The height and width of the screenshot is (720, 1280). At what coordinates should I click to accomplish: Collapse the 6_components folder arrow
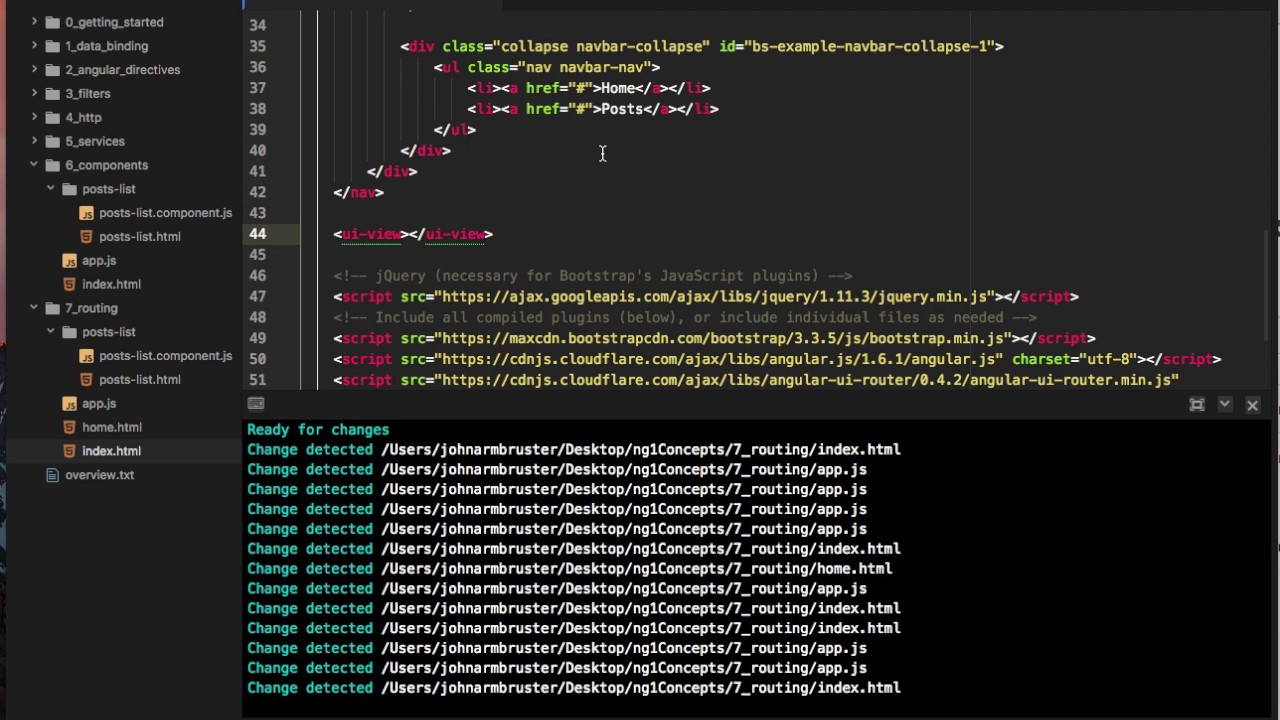[34, 165]
